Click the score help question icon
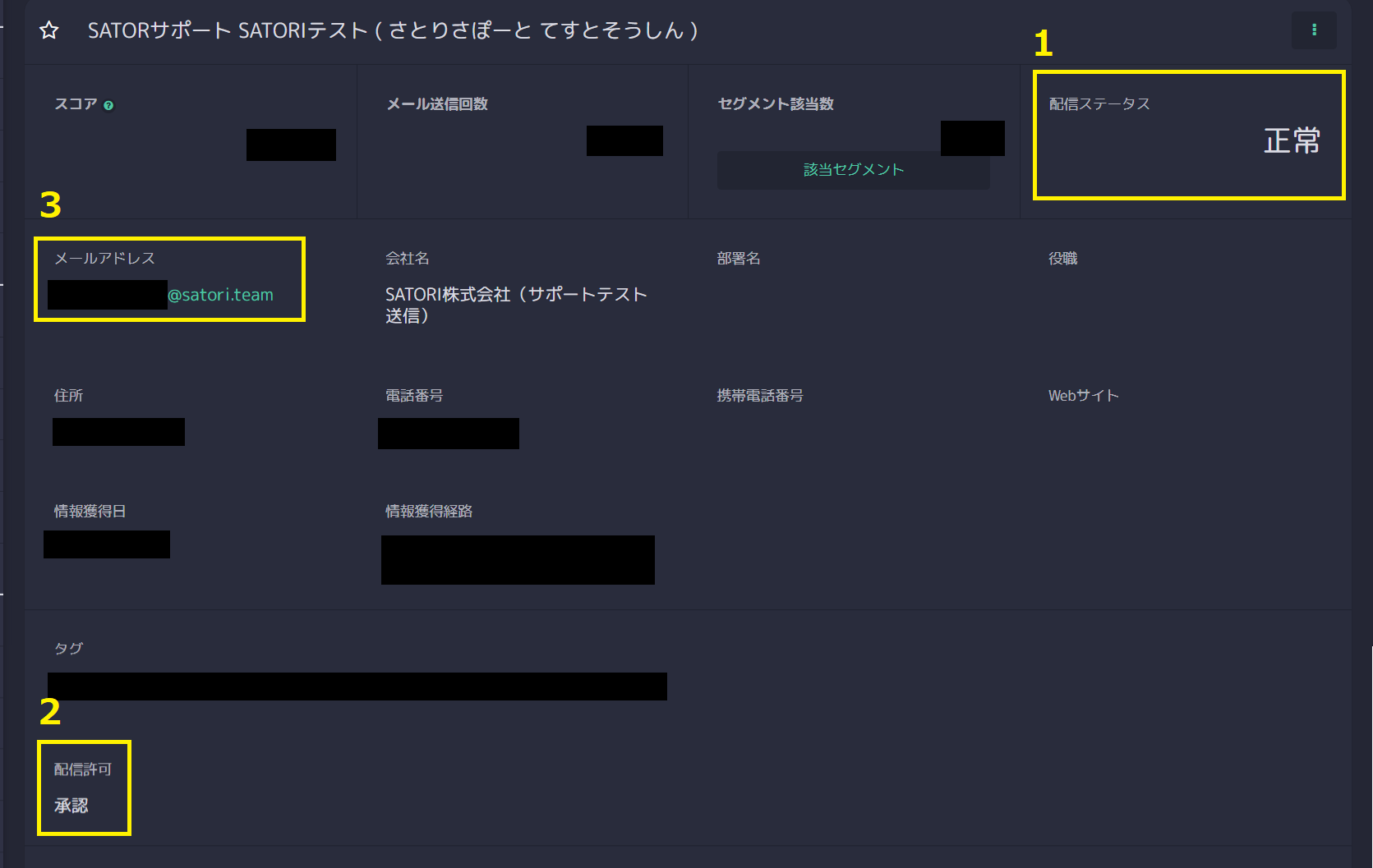The height and width of the screenshot is (868, 1373). (108, 105)
